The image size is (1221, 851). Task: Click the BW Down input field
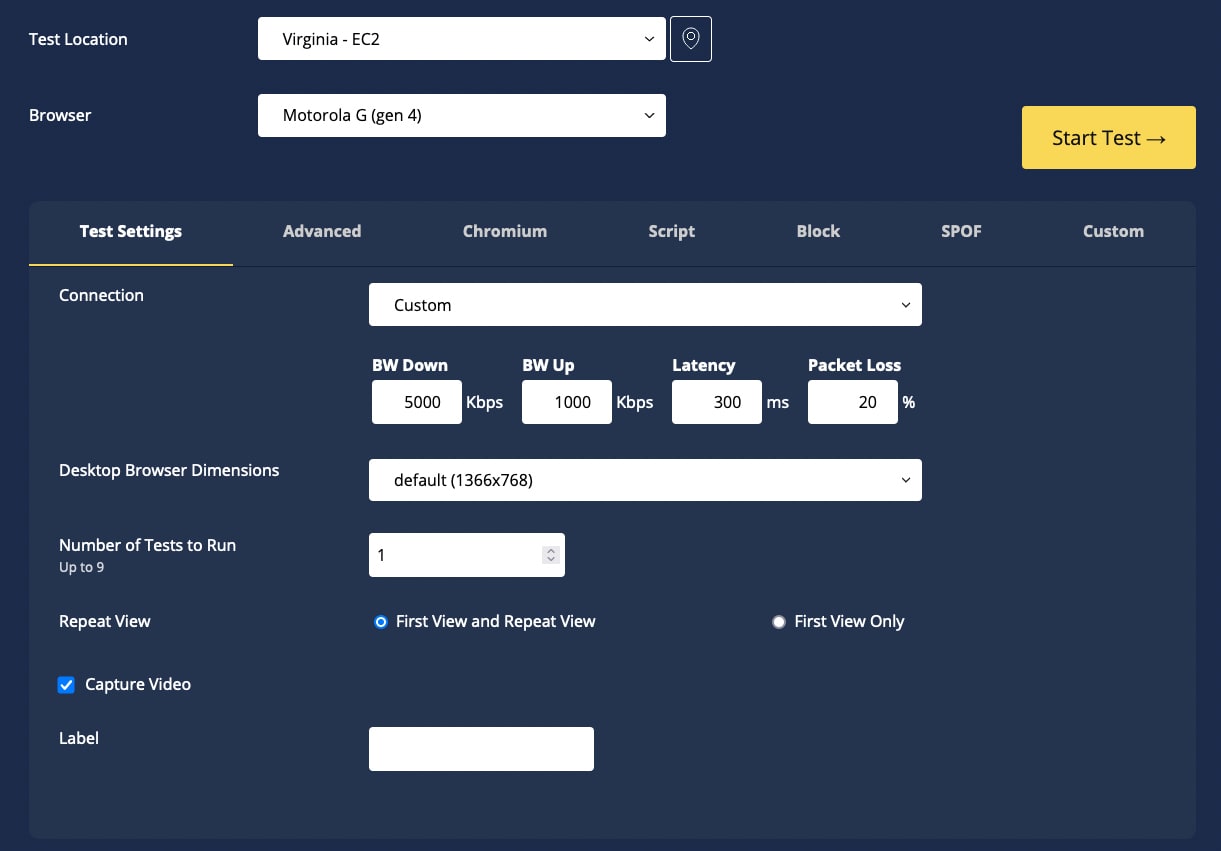pos(417,402)
